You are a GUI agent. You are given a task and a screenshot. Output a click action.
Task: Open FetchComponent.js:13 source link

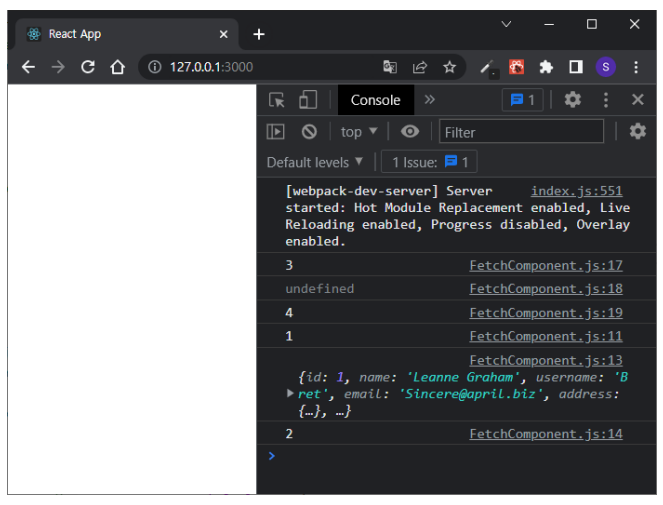coord(546,360)
